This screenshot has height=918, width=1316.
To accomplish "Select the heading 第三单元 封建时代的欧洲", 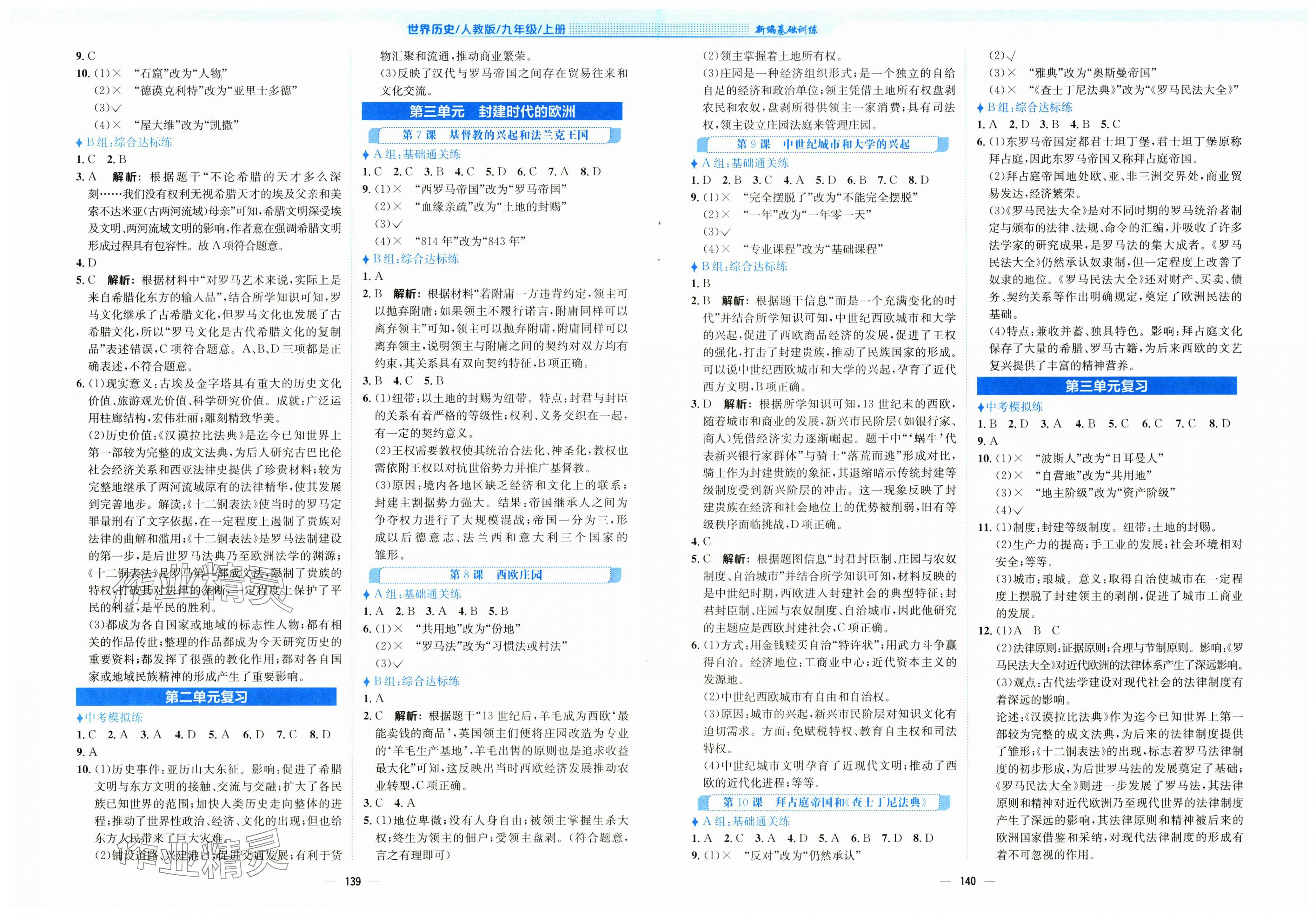I will (x=492, y=111).
